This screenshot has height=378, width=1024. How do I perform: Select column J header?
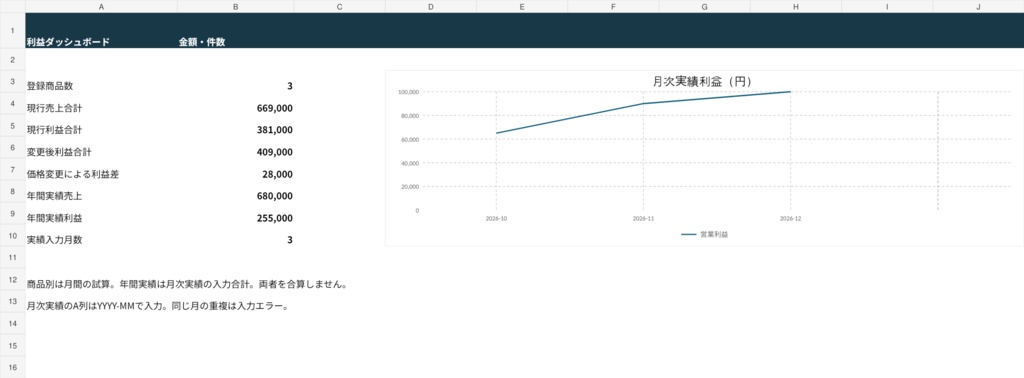[978, 7]
